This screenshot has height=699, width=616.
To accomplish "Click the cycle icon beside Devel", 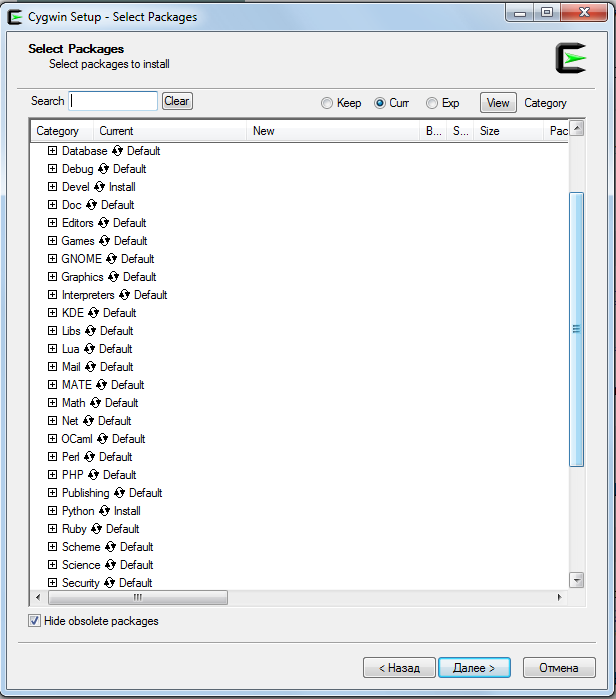I will coord(99,187).
